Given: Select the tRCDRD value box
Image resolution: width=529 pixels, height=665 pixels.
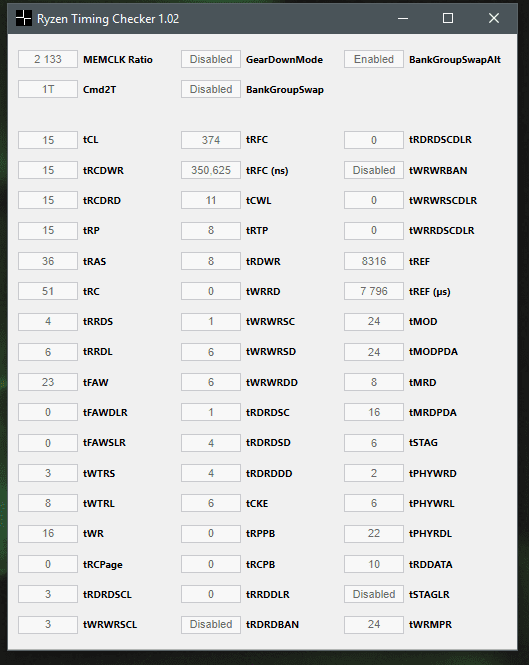Looking at the screenshot, I should click(48, 200).
